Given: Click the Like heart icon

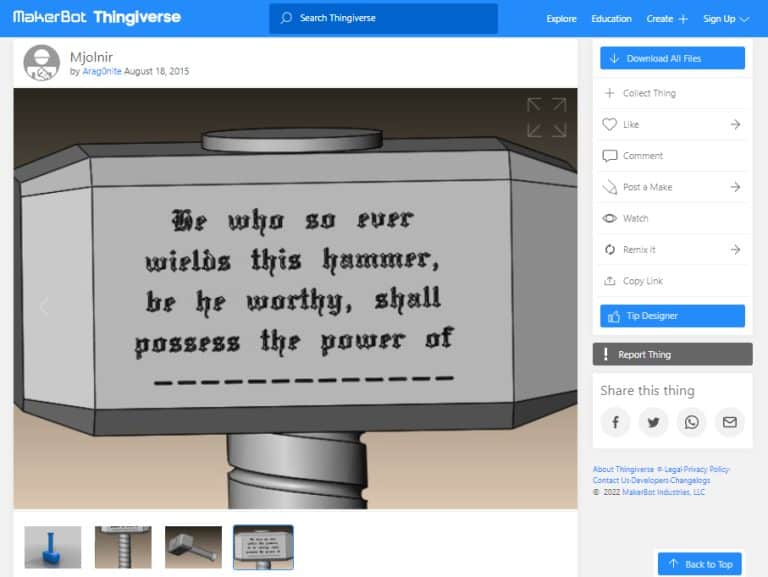Looking at the screenshot, I should click(x=609, y=124).
